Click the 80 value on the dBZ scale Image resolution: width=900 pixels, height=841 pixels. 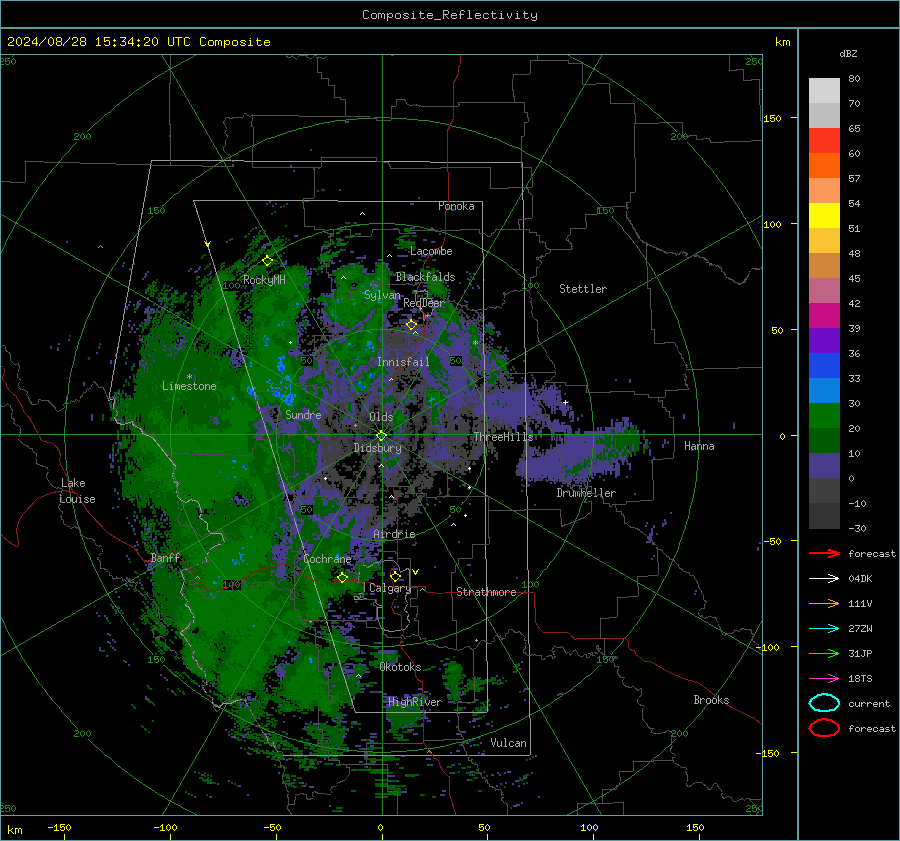click(854, 79)
